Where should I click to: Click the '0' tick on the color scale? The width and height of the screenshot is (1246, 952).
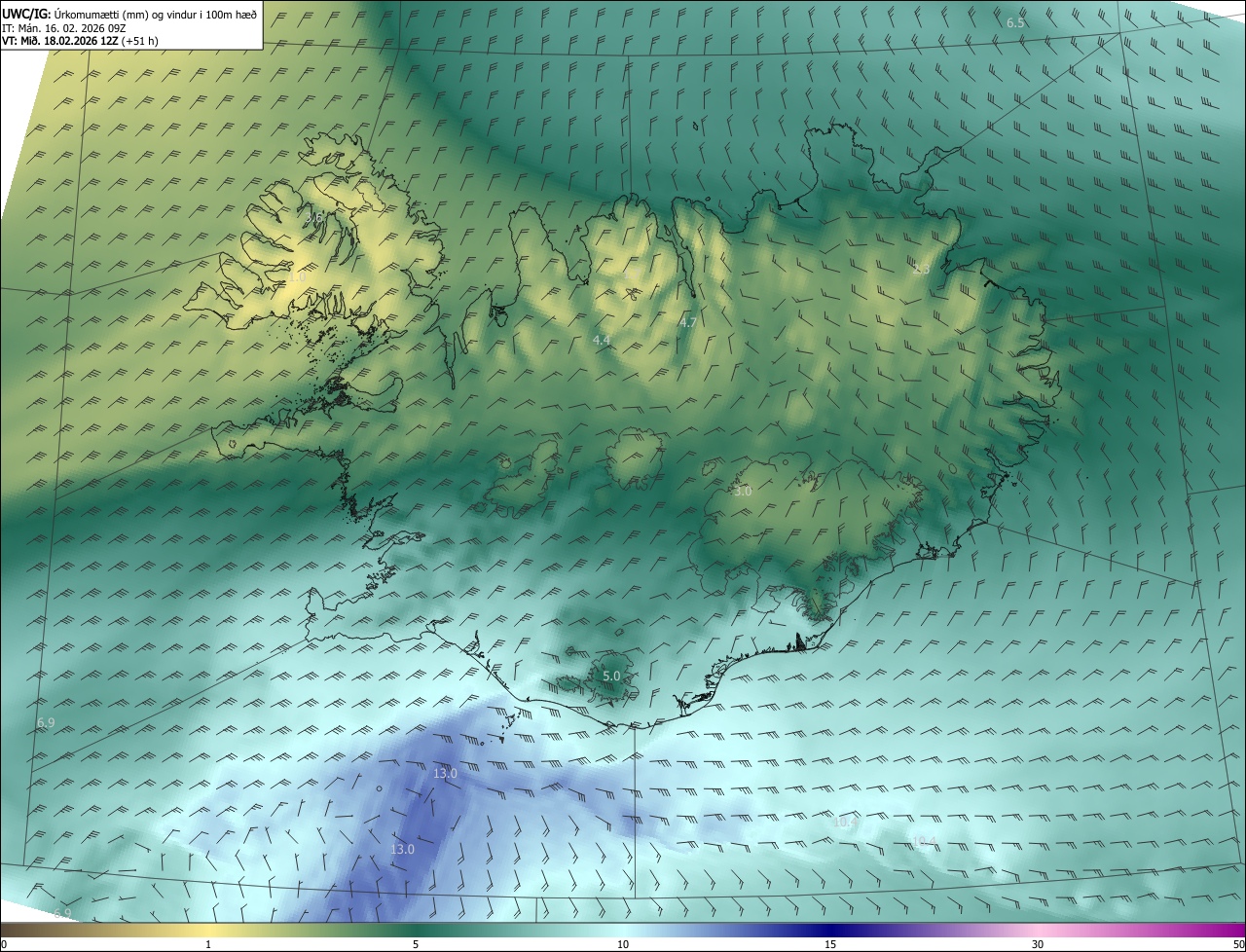pos(4,944)
